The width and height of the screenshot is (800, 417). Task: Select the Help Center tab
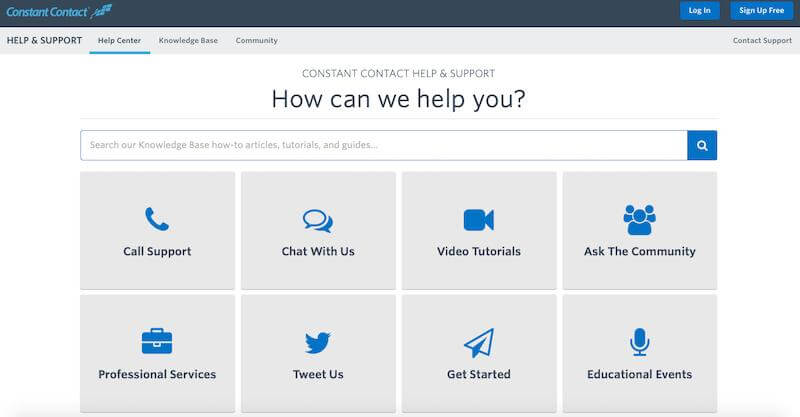[119, 41]
